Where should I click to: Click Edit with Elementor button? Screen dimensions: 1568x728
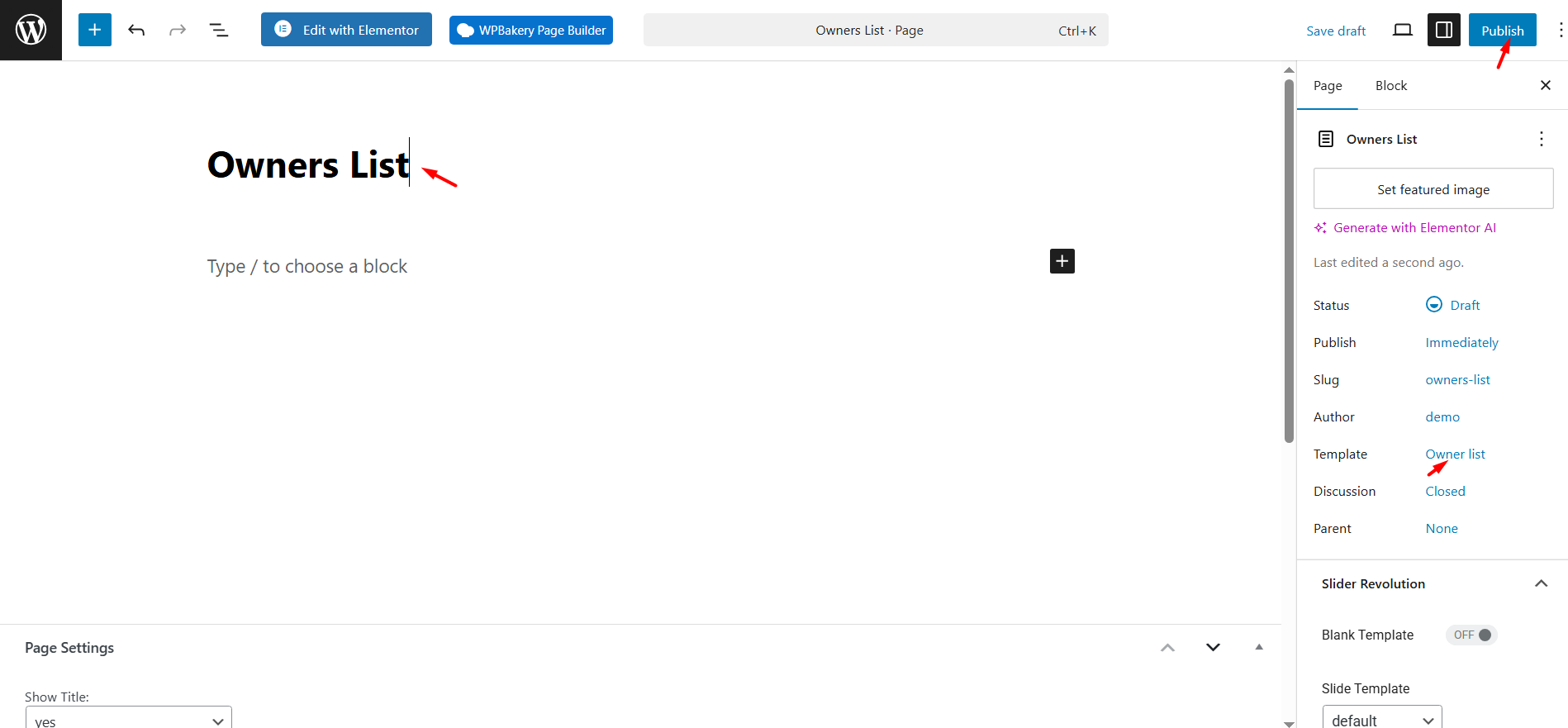346,30
